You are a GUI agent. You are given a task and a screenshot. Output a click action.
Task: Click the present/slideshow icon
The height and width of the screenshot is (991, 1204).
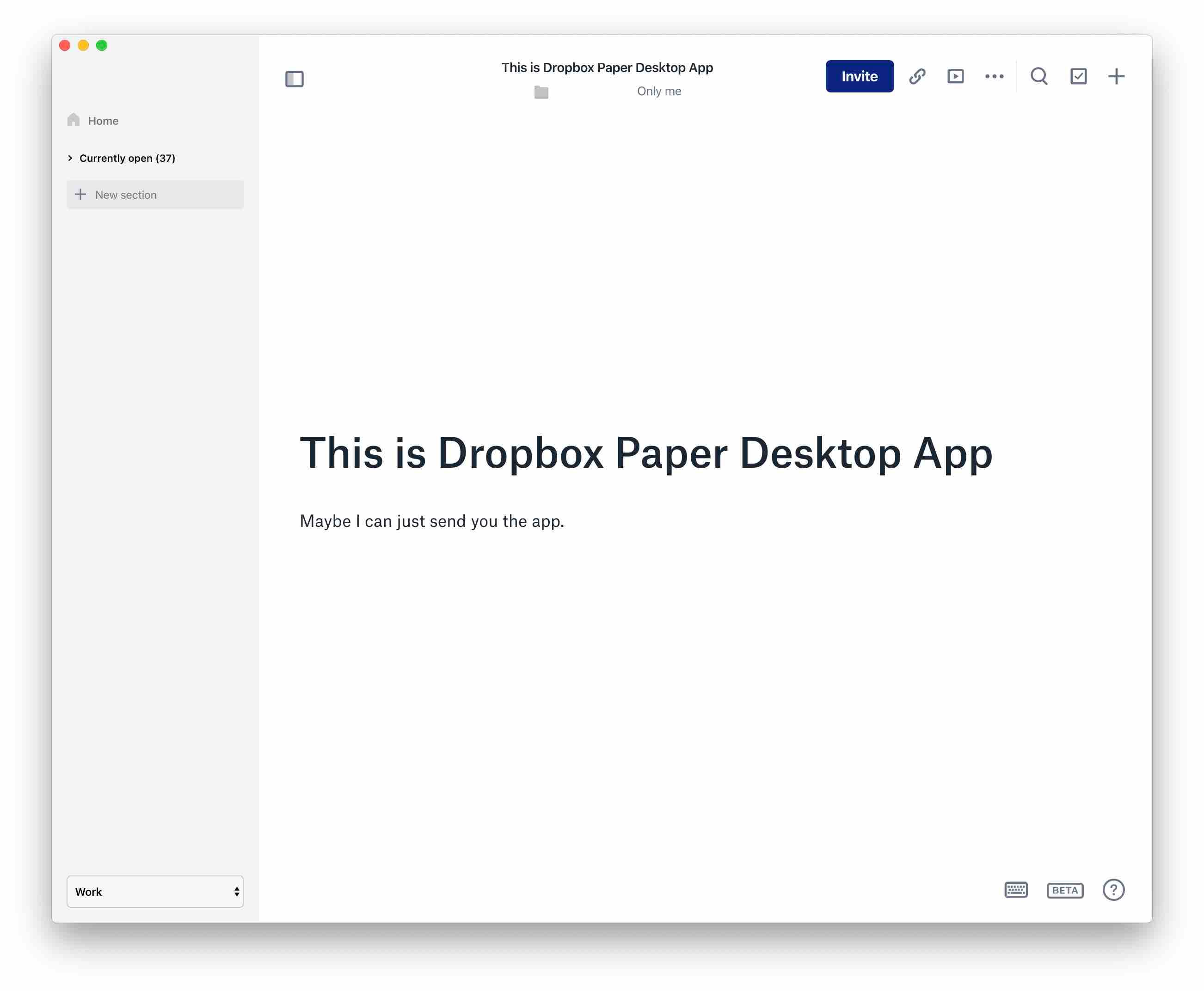[954, 76]
